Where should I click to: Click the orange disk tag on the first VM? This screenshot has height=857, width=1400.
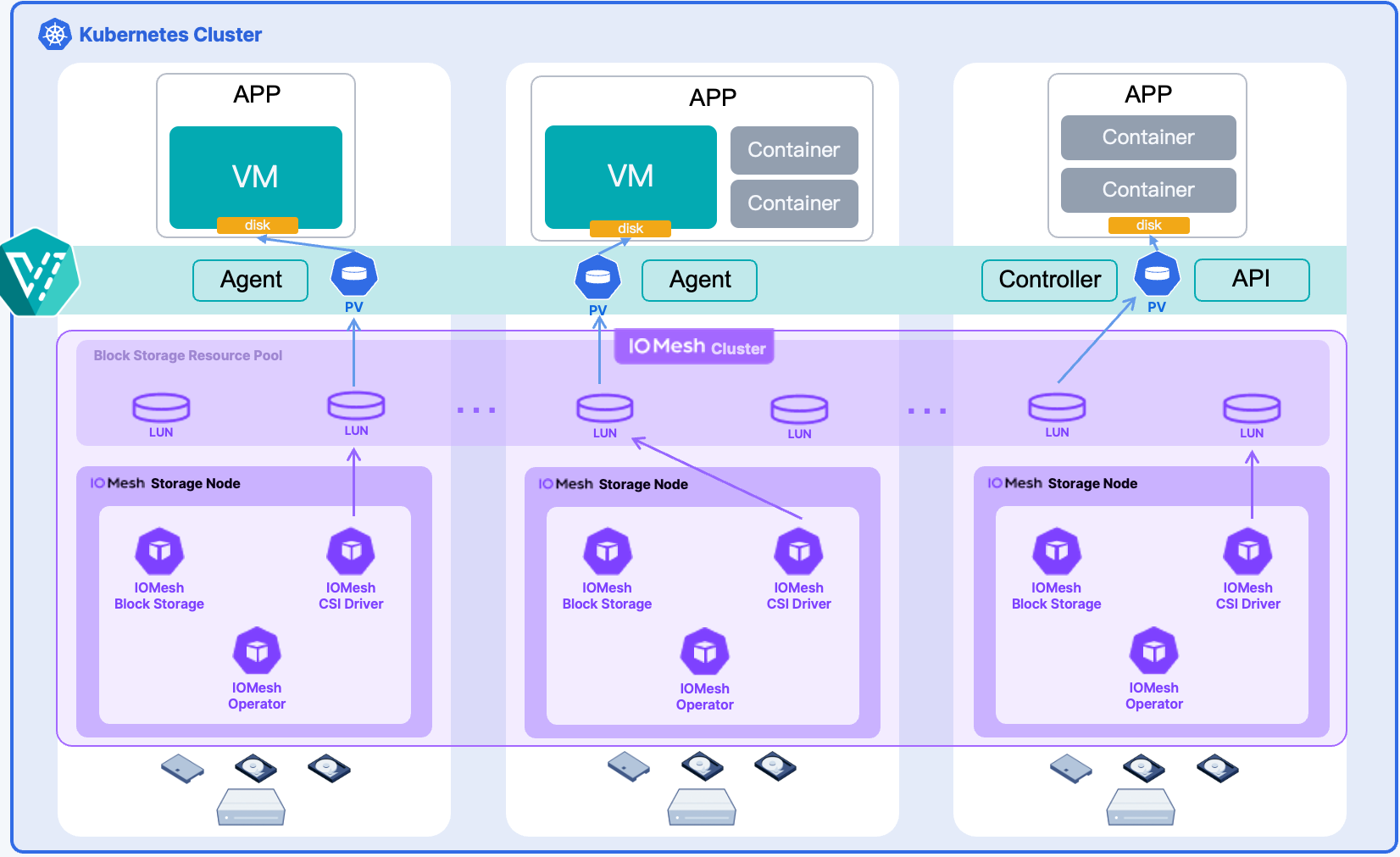click(258, 225)
